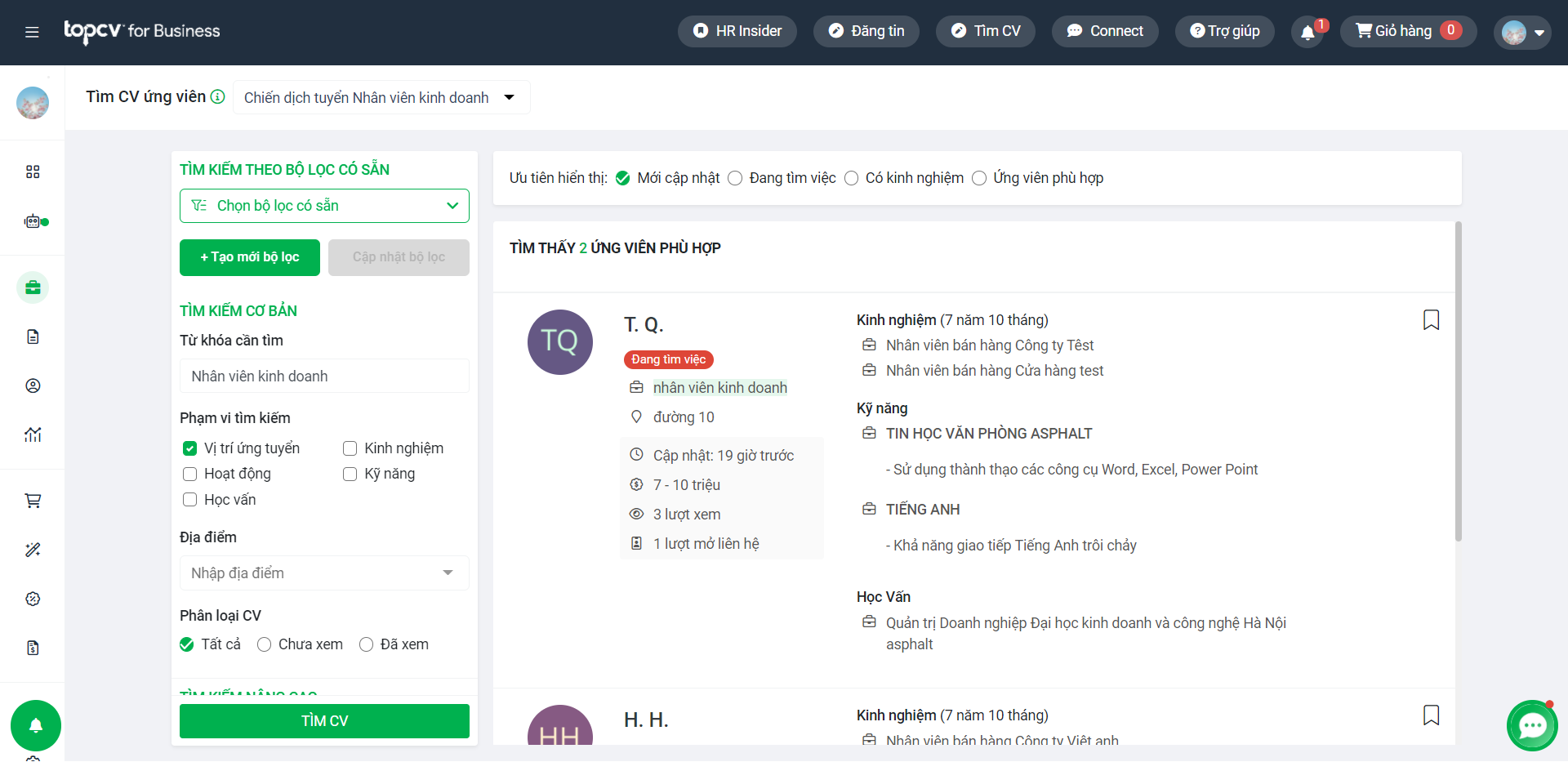The image size is (1568, 762).
Task: Open candidate name H. H.
Action: [x=646, y=720]
